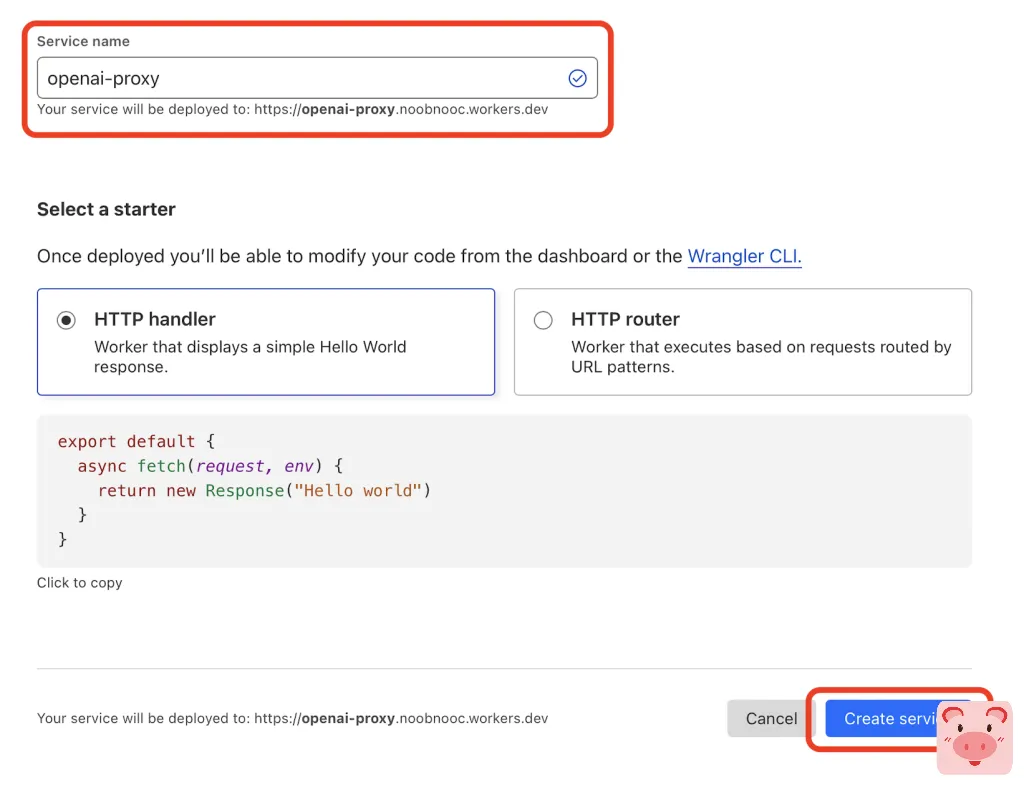Click the "HTTP handler" card title

tap(155, 319)
